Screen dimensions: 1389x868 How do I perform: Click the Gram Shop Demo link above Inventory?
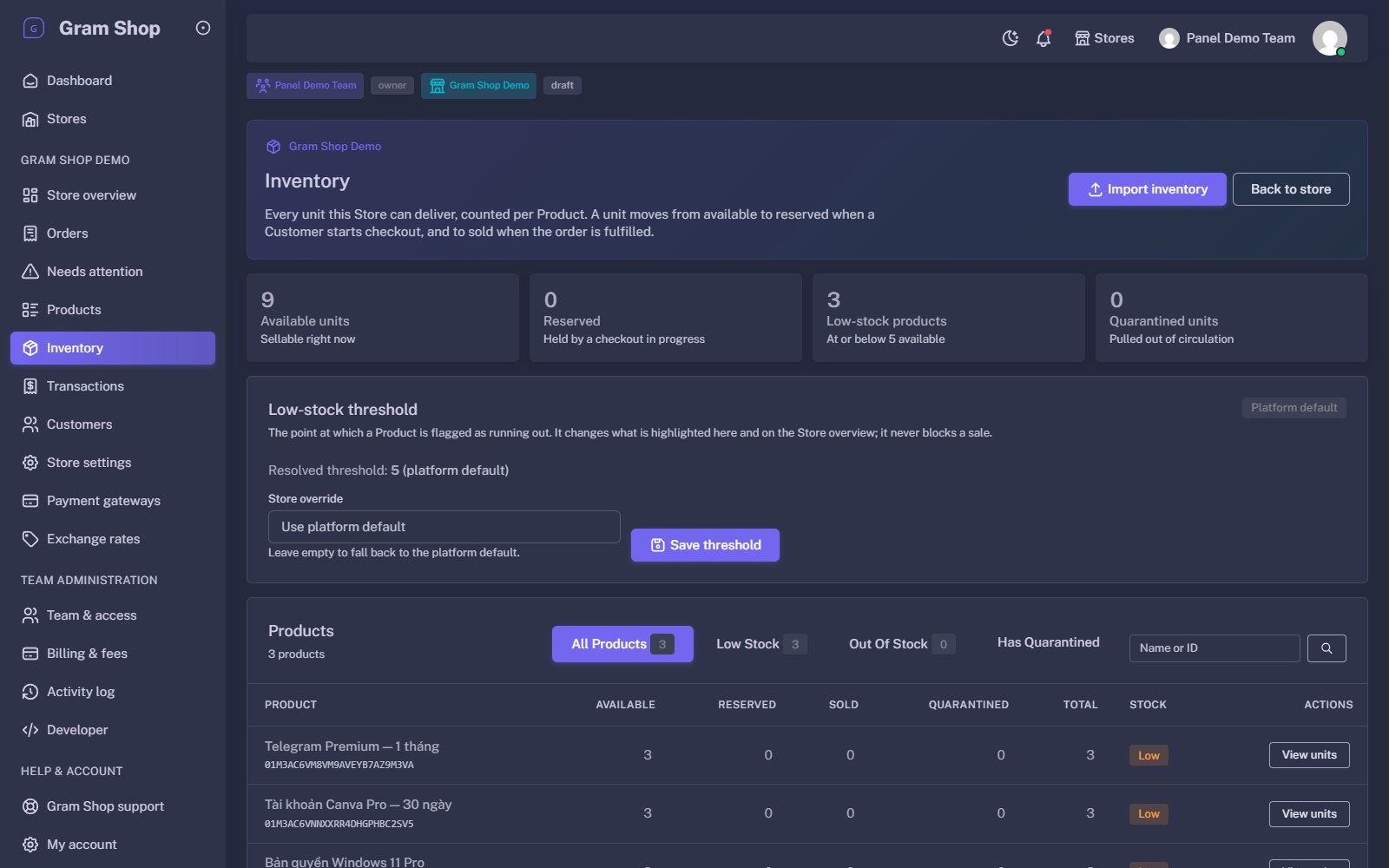click(x=324, y=147)
